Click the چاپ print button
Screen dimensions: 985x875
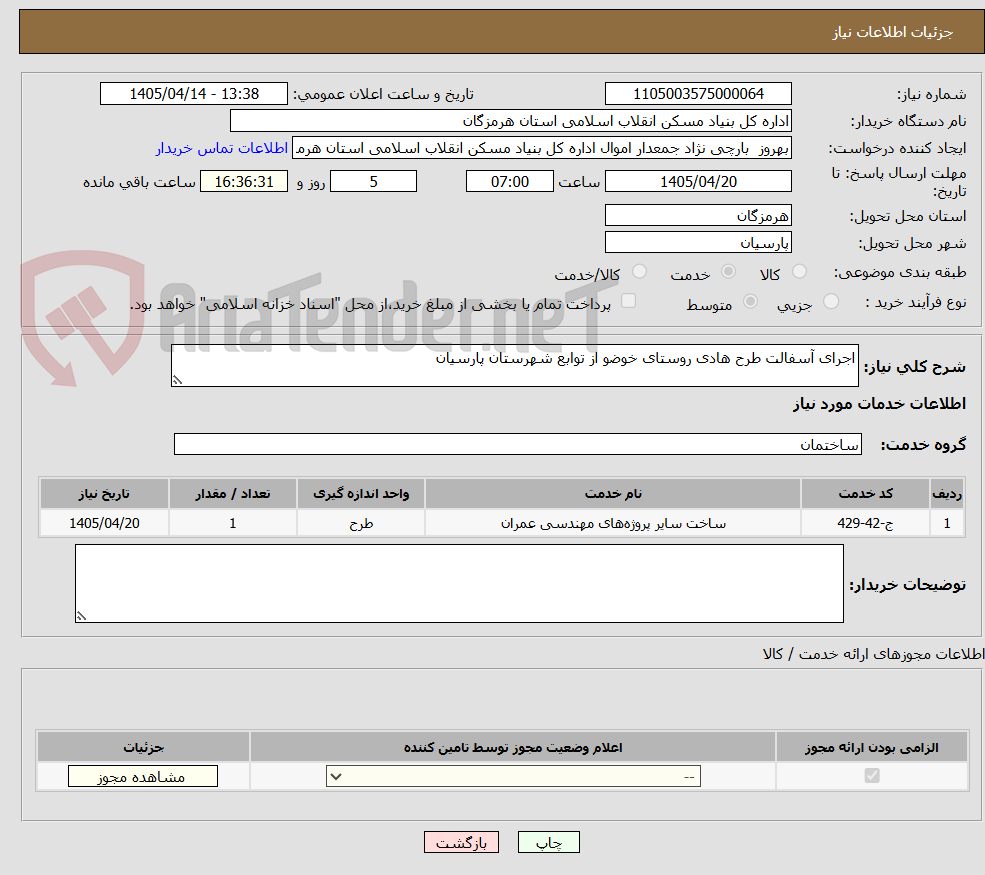point(548,842)
